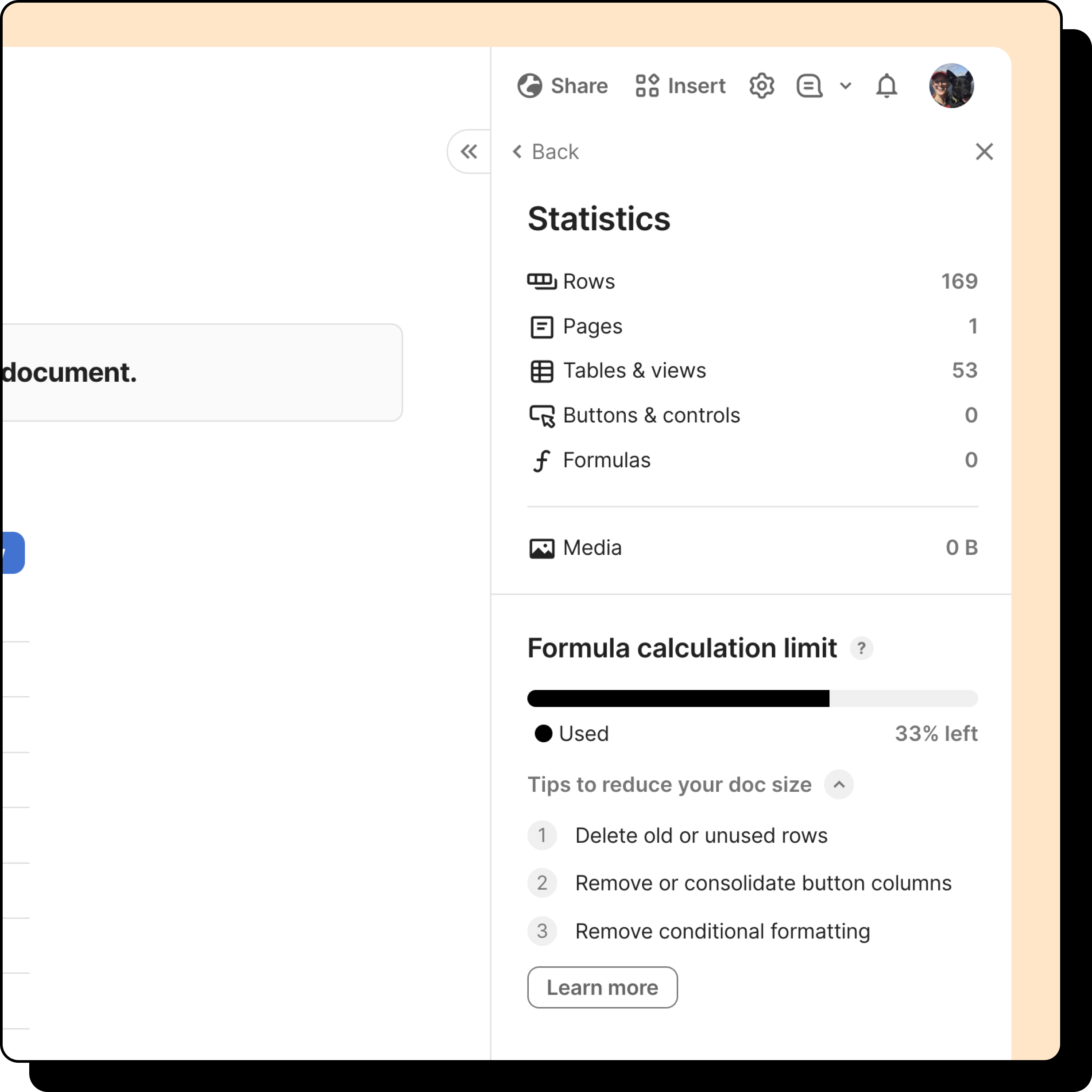Close the Statistics panel
Viewport: 1092px width, 1092px height.
[x=984, y=151]
